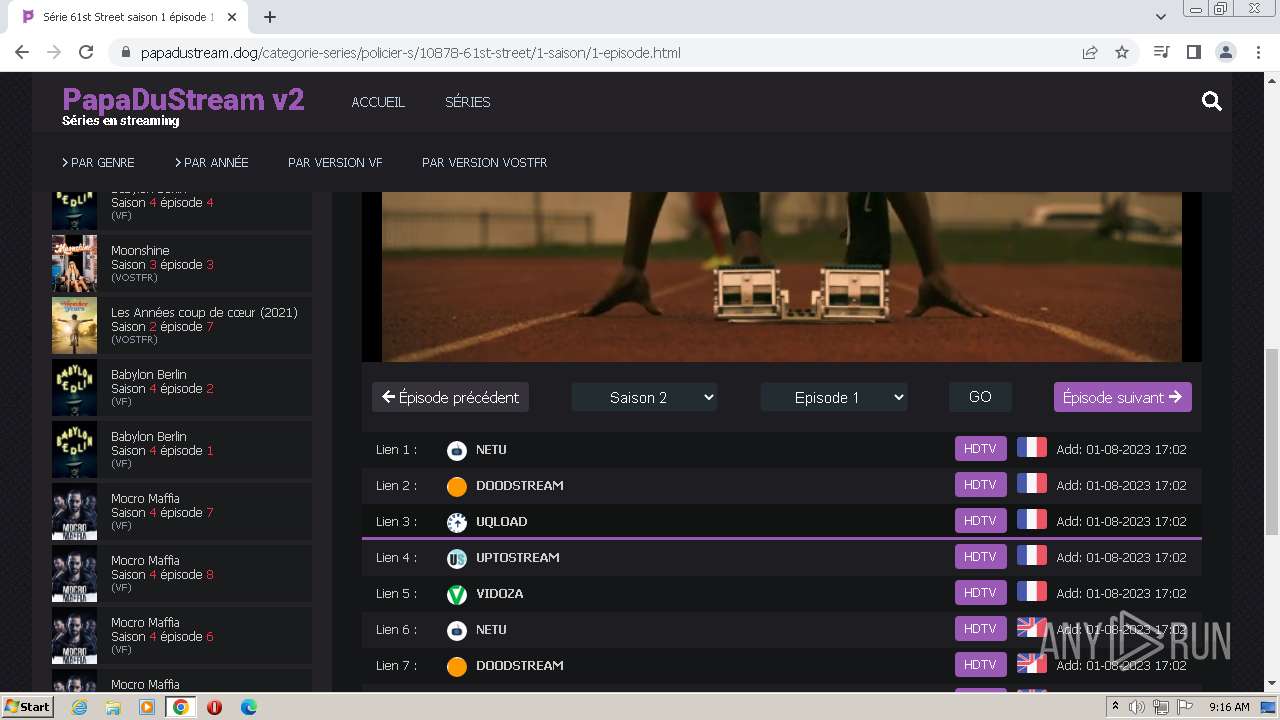Click the Opera icon in taskbar
This screenshot has height=720, width=1280.
[x=214, y=707]
